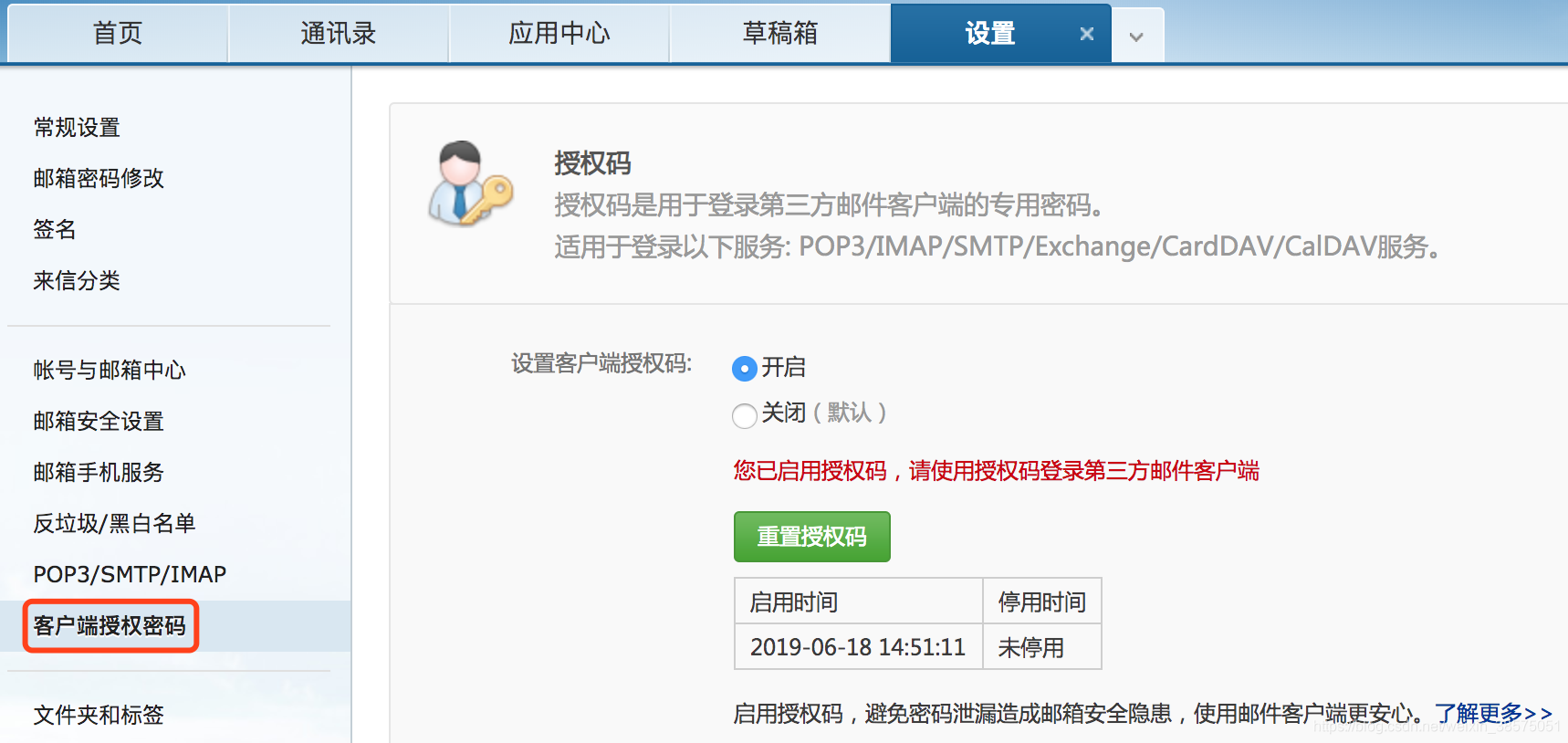Open the 了解更多>> link
The height and width of the screenshot is (743, 1568).
point(1493,713)
